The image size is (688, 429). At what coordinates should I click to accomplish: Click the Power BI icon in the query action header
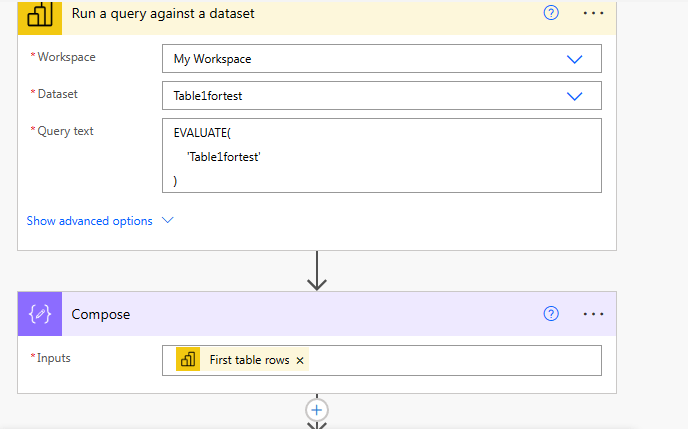(x=40, y=14)
